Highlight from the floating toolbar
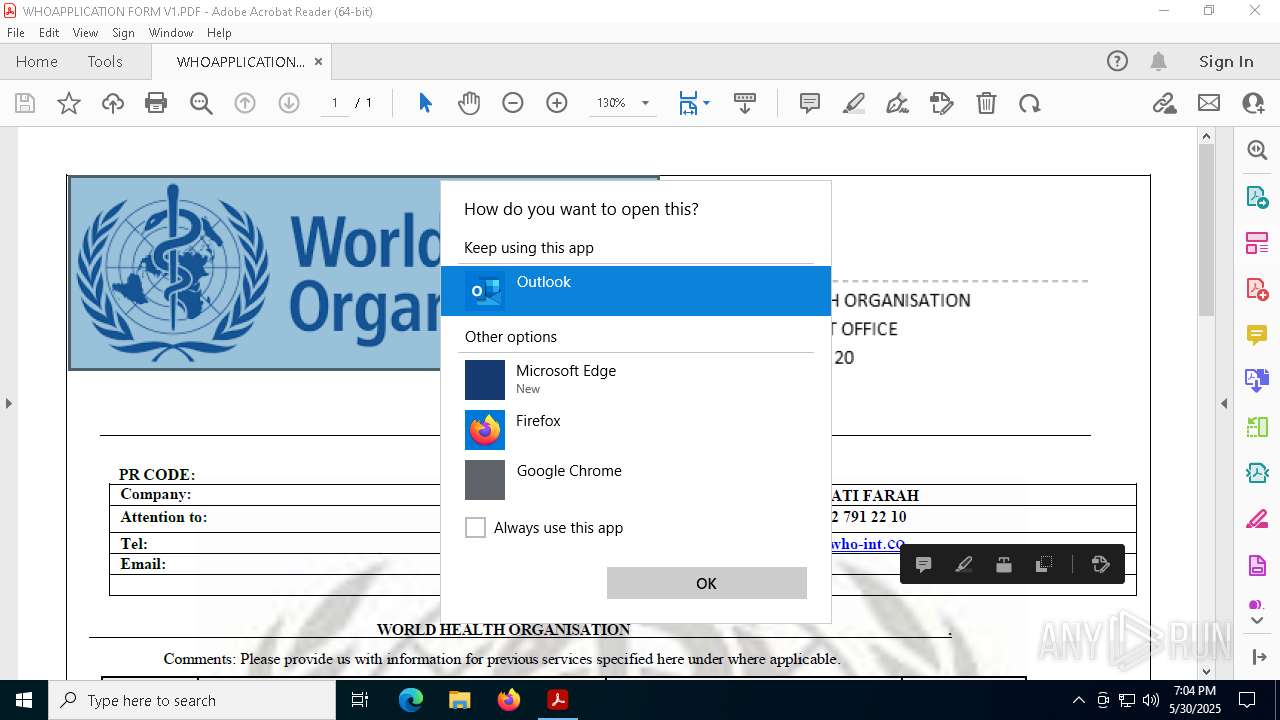This screenshot has height=720, width=1280. click(x=964, y=564)
